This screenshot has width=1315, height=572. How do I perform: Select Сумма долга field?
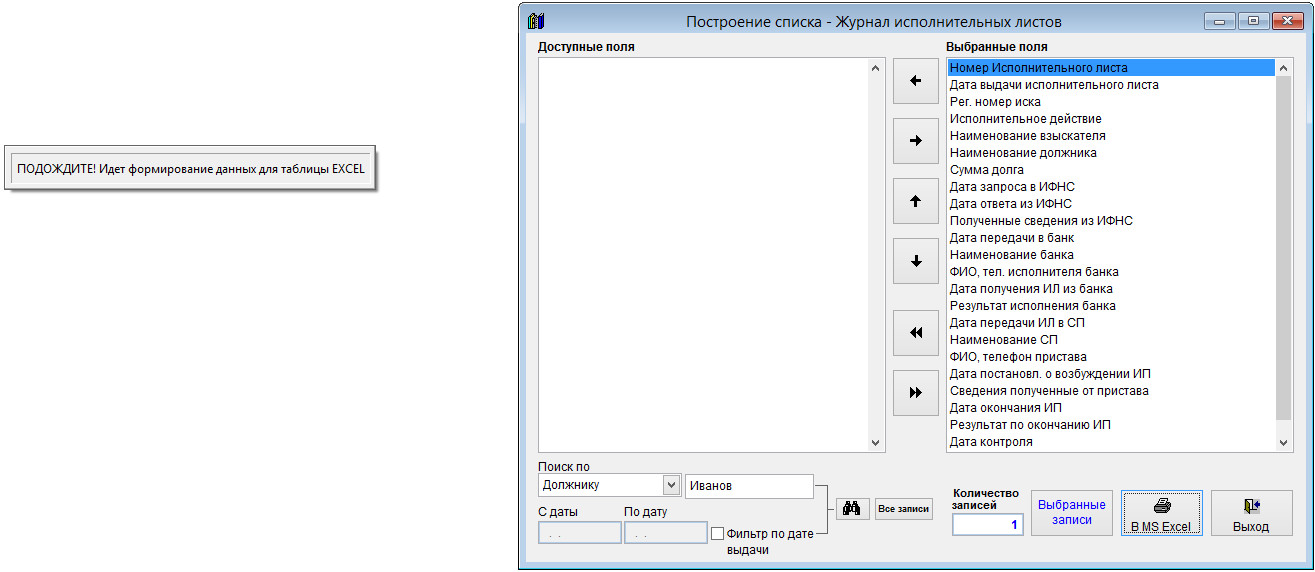click(1111, 170)
